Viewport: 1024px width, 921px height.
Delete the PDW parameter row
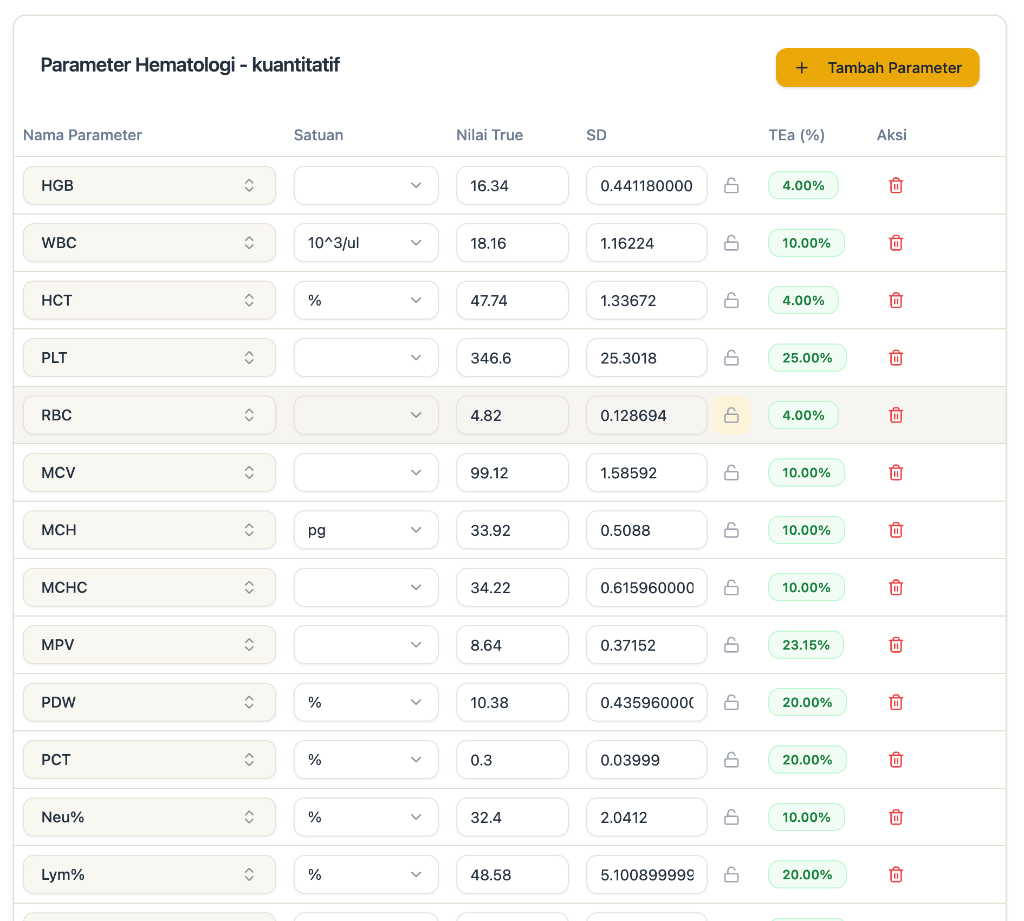click(896, 702)
